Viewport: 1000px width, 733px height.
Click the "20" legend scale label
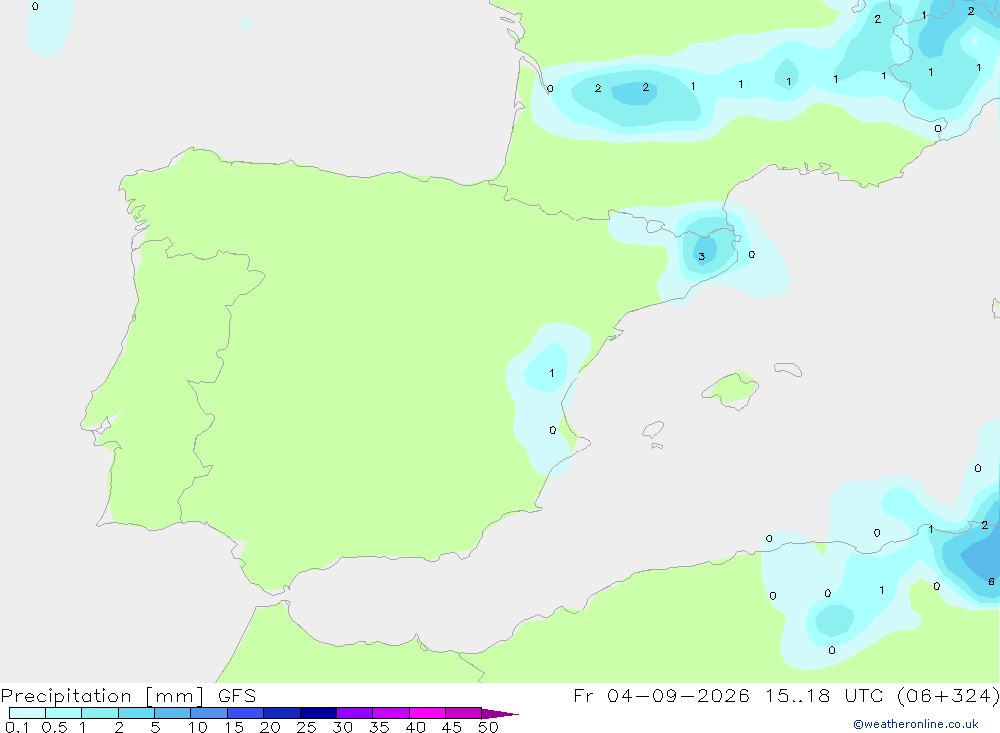pos(270,727)
